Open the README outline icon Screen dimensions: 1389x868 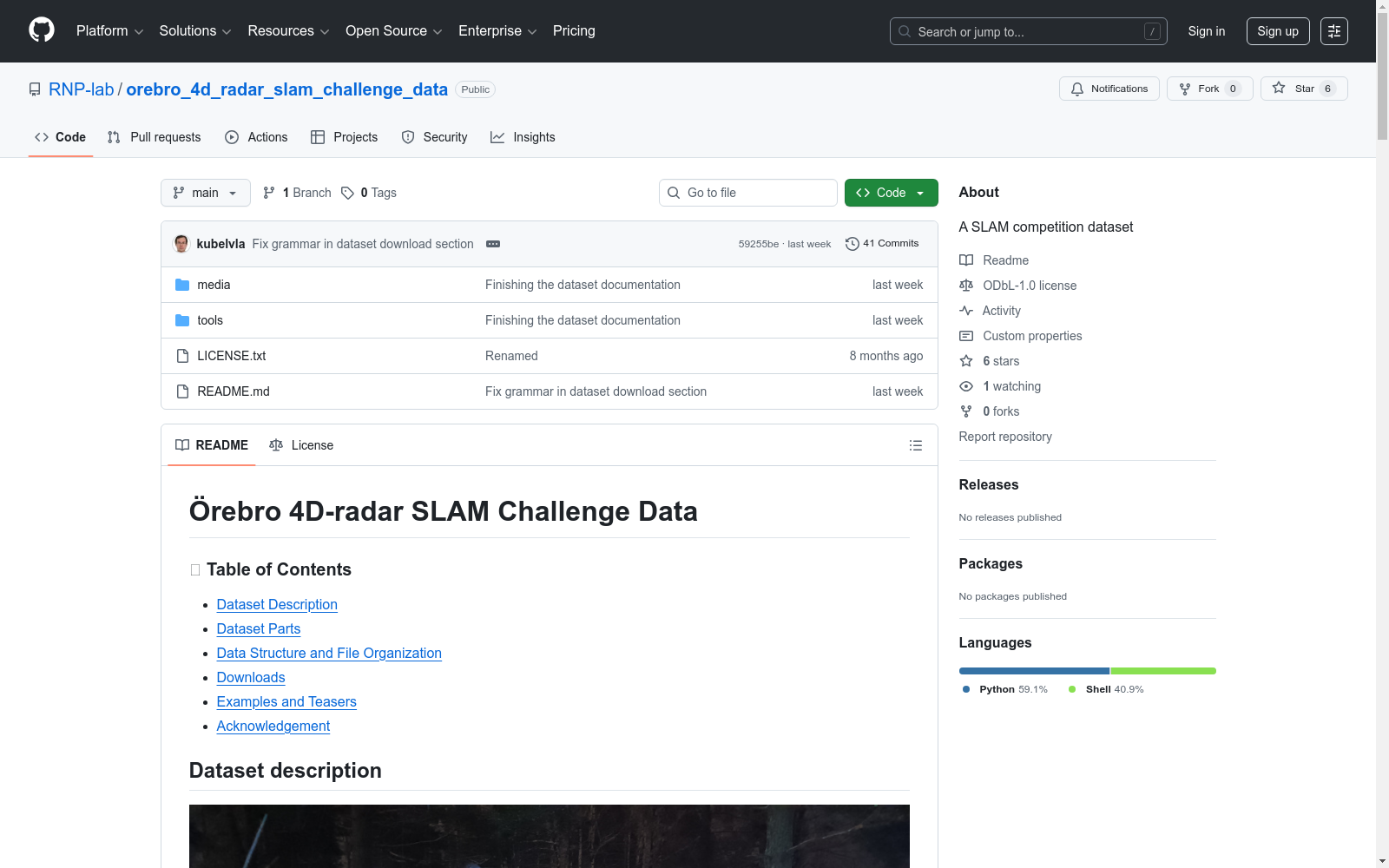(x=915, y=445)
